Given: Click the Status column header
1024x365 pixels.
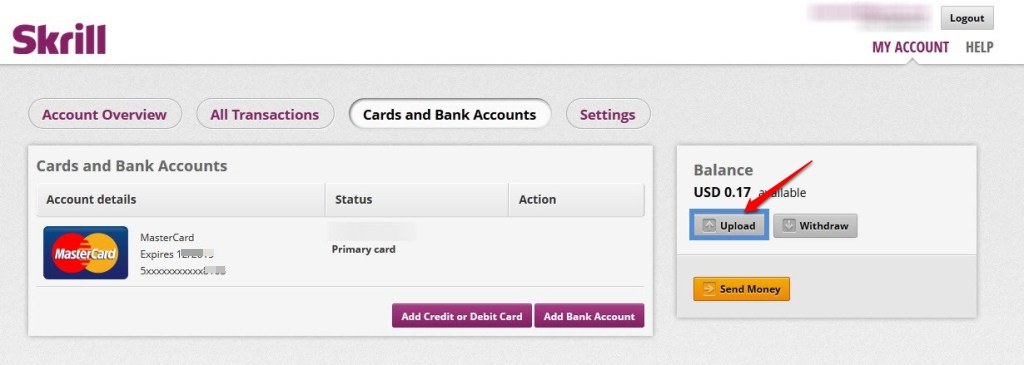Looking at the screenshot, I should [x=353, y=199].
